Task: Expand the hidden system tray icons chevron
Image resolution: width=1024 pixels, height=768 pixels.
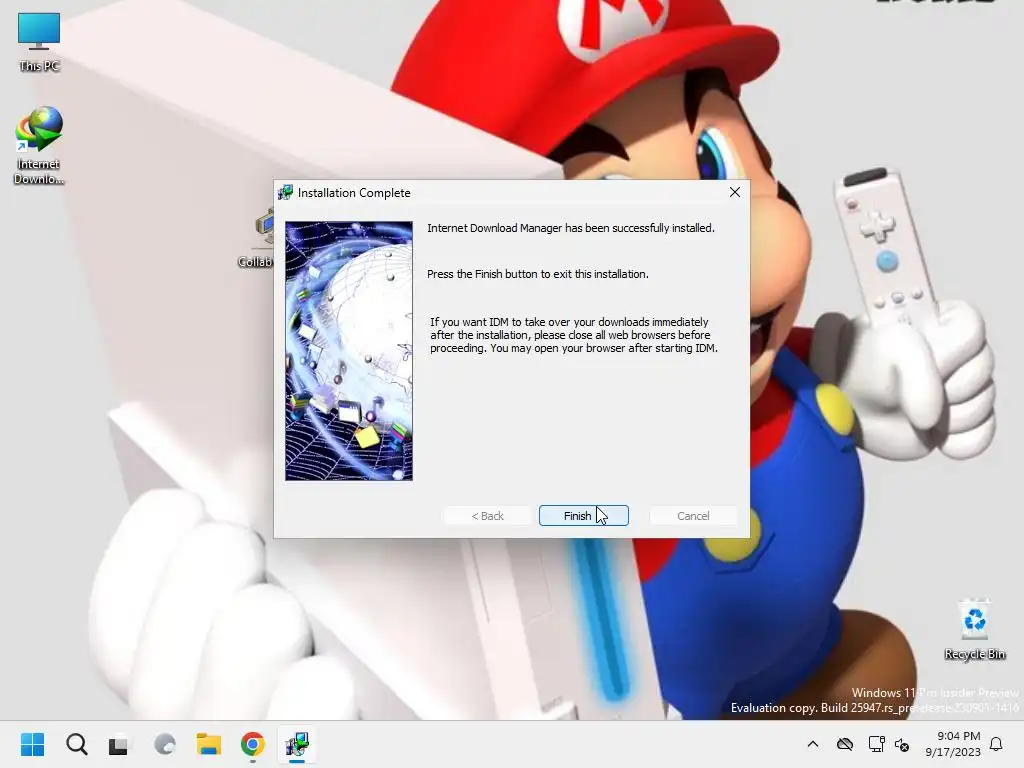Action: click(x=812, y=744)
